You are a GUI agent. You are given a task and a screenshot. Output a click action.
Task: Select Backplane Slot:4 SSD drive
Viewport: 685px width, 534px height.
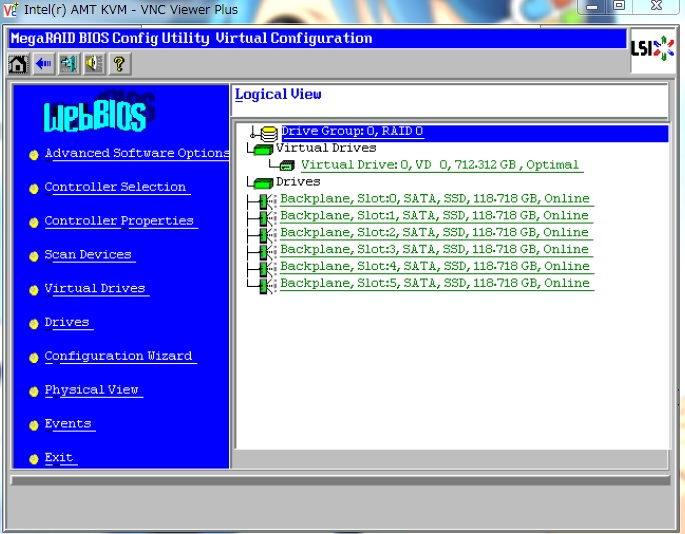pos(435,267)
